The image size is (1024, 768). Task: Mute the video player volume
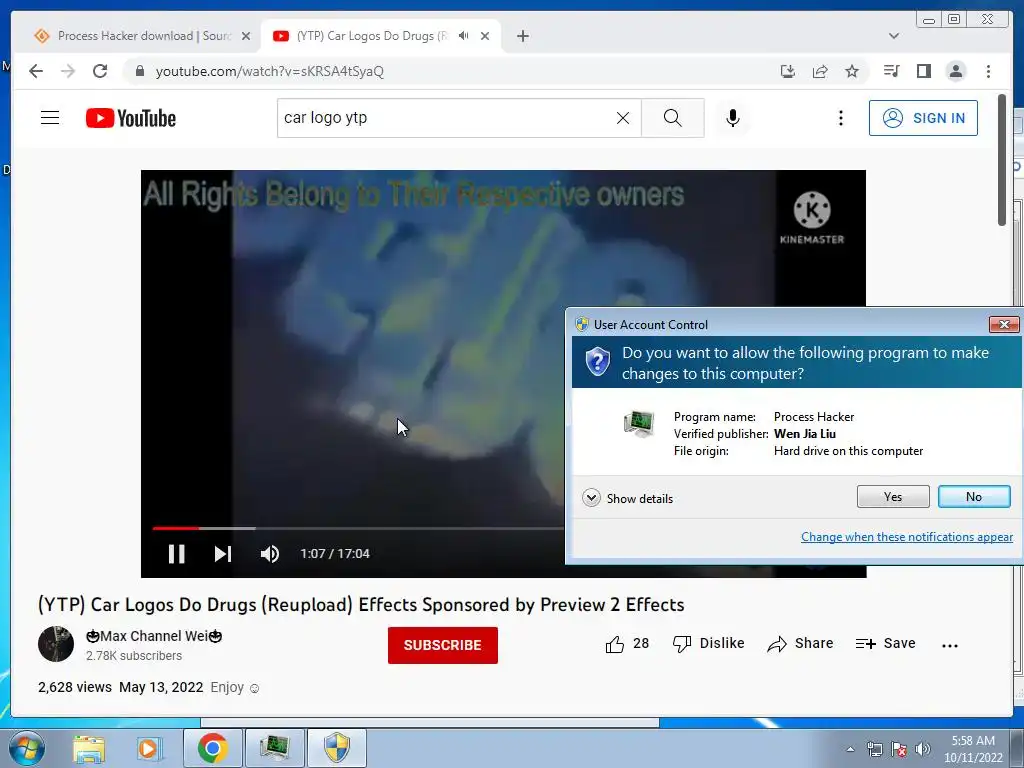[x=269, y=554]
